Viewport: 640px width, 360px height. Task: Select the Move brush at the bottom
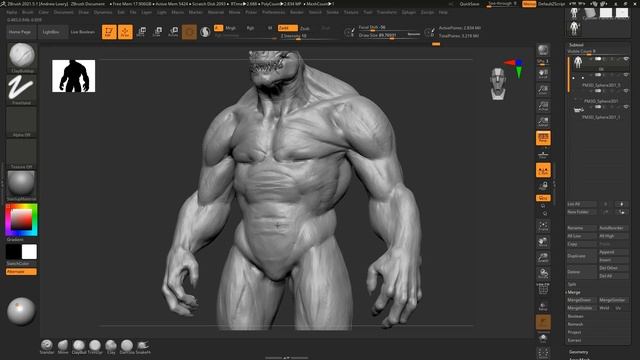[x=63, y=346]
